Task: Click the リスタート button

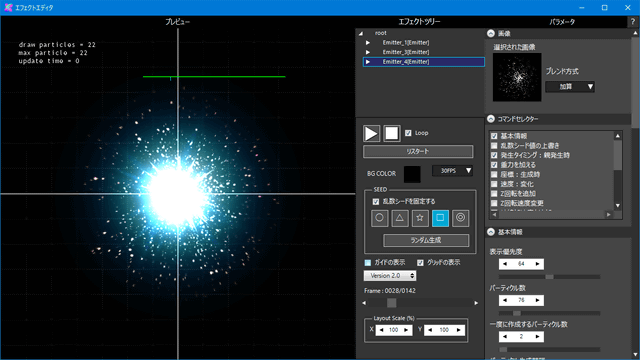Action: click(x=418, y=151)
